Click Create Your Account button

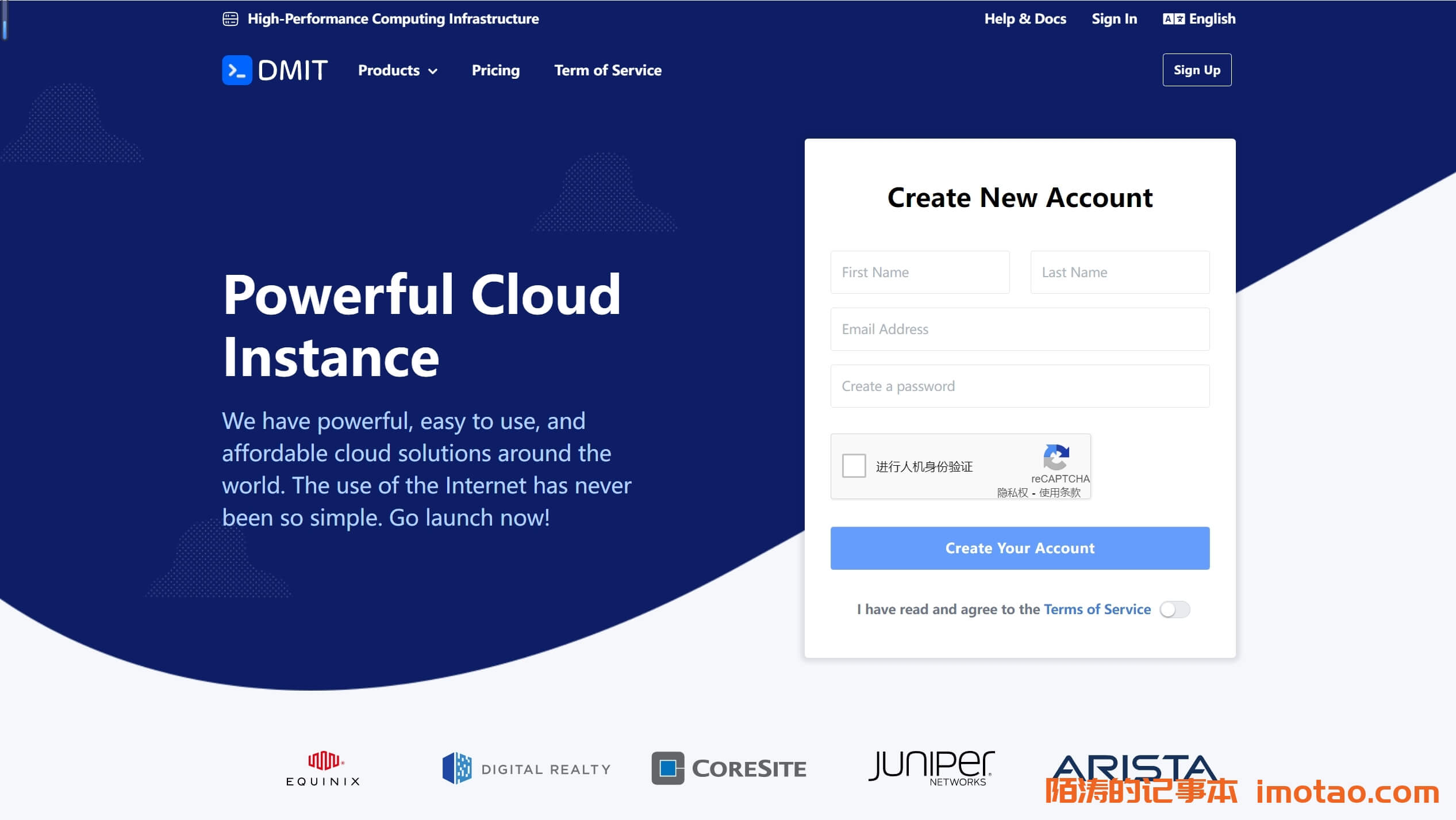(x=1020, y=548)
